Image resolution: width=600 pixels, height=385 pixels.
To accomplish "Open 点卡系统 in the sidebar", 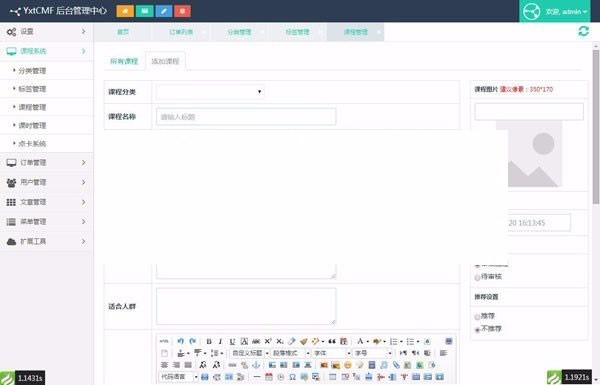I will click(x=32, y=144).
